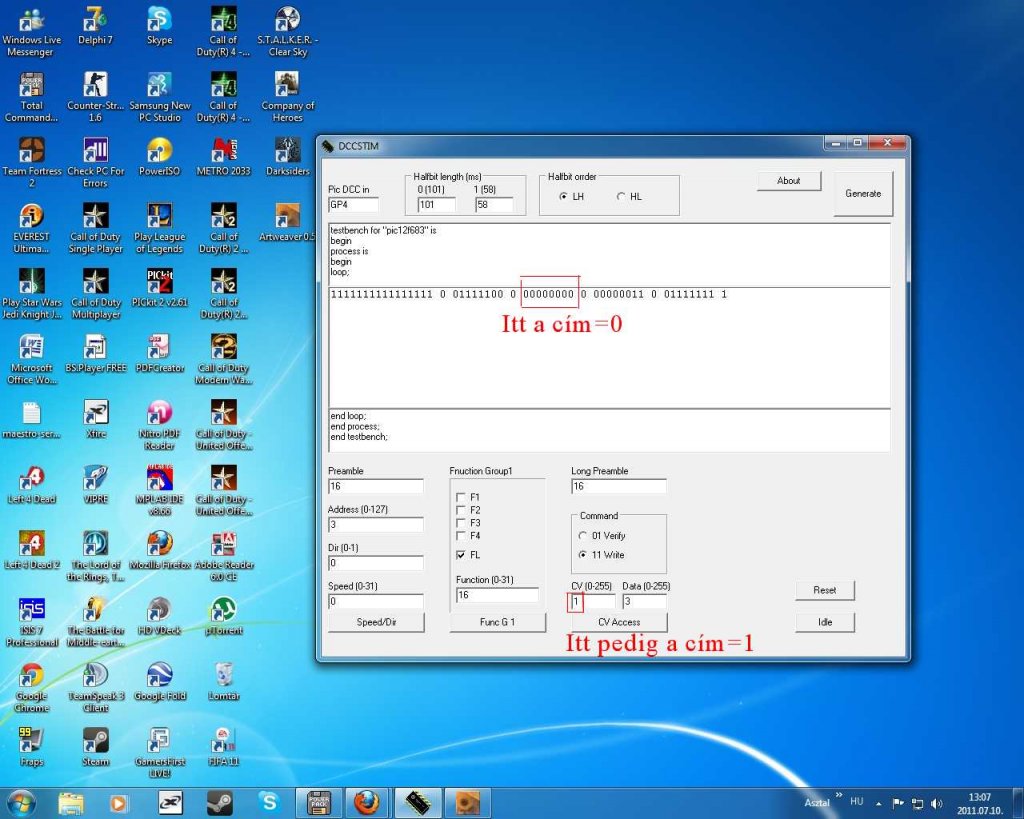The image size is (1024, 819).
Task: Open Nitro PDF Reader desktop icon
Action: 159,426
